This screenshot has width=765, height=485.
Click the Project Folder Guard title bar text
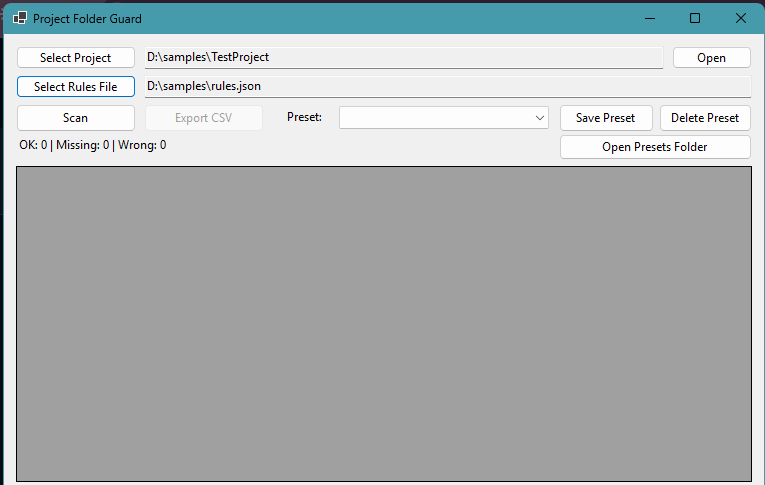click(x=87, y=18)
